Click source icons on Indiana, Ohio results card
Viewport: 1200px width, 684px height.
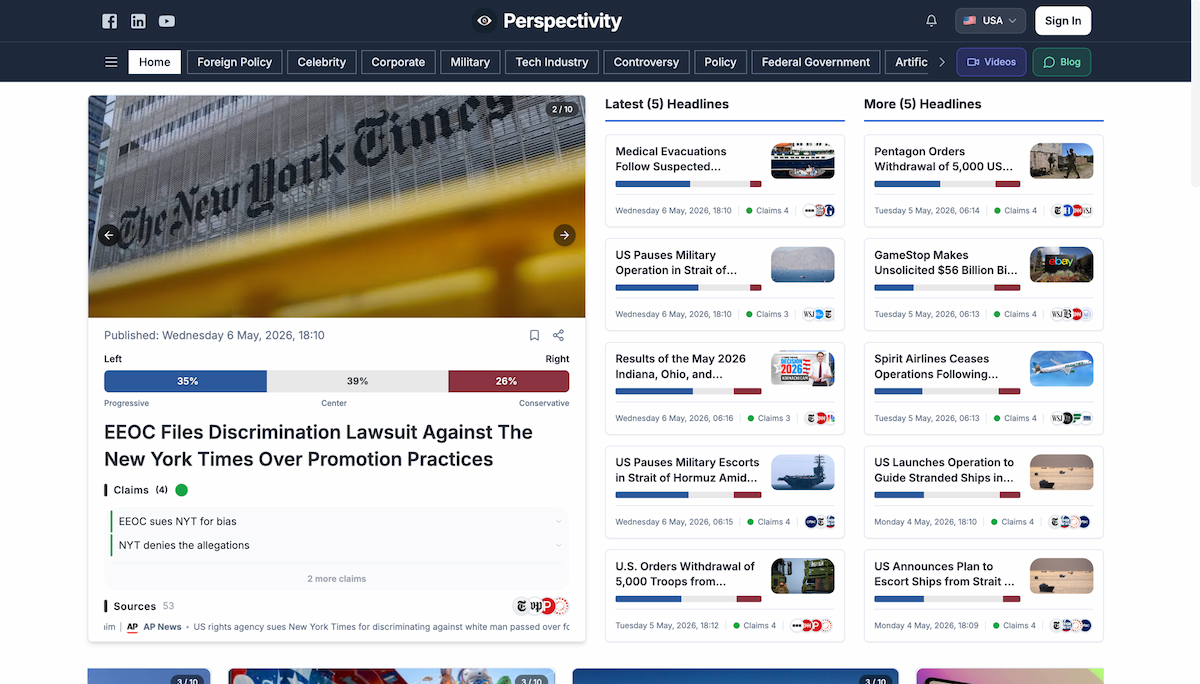pos(821,418)
